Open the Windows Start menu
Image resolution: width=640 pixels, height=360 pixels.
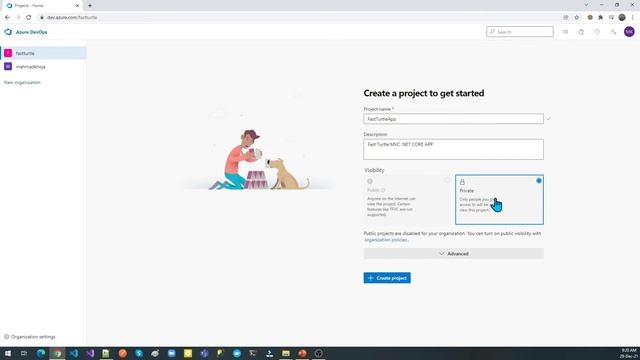tap(8, 353)
